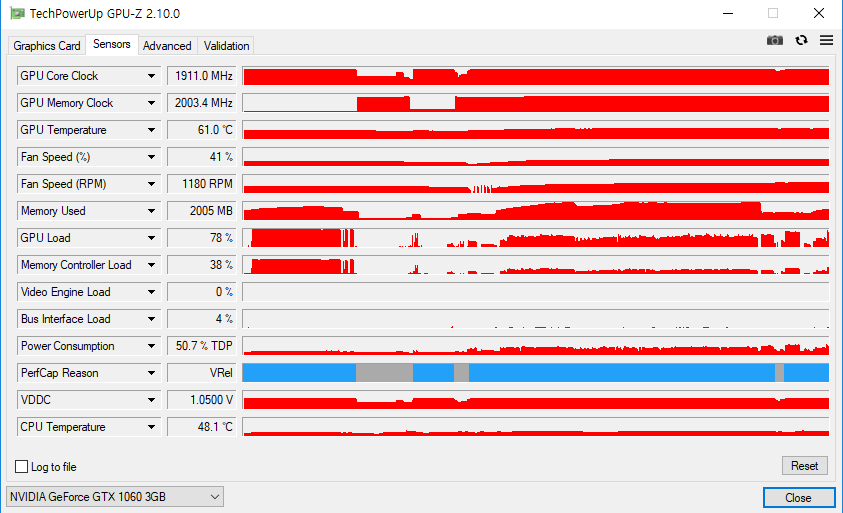Click the 38 % memory controller load value
843x513 pixels.
(x=202, y=265)
